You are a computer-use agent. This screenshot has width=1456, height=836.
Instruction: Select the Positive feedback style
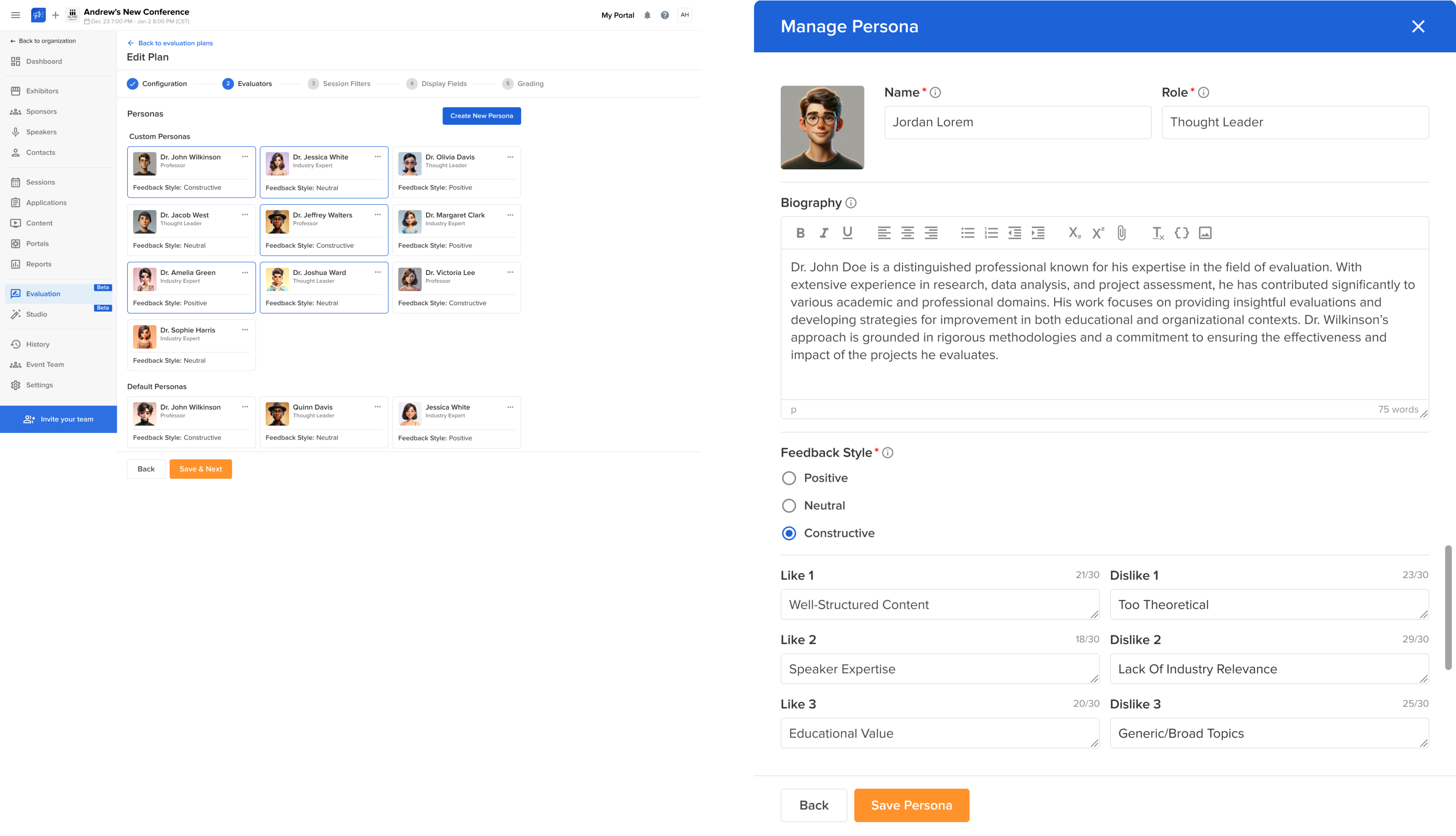pos(789,478)
